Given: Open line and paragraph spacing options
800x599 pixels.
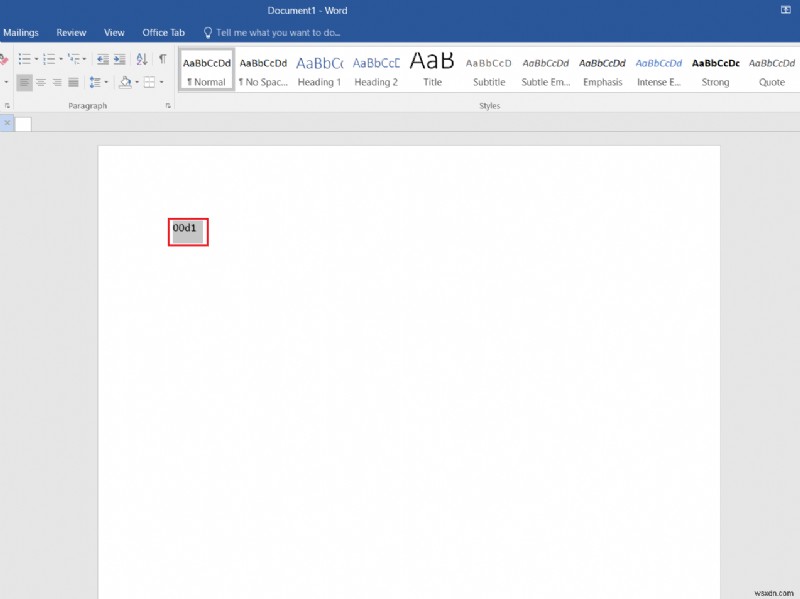Looking at the screenshot, I should [95, 82].
